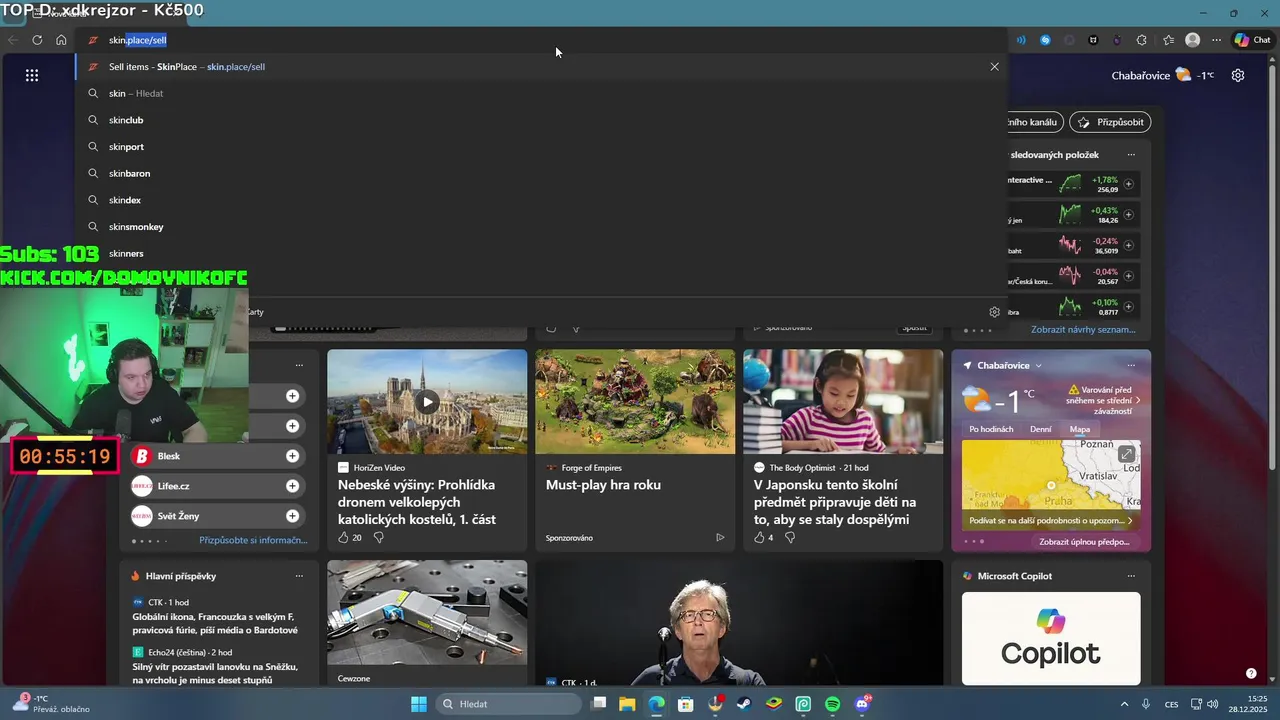Open the browser profile avatar
The image size is (1280, 720).
[1192, 40]
